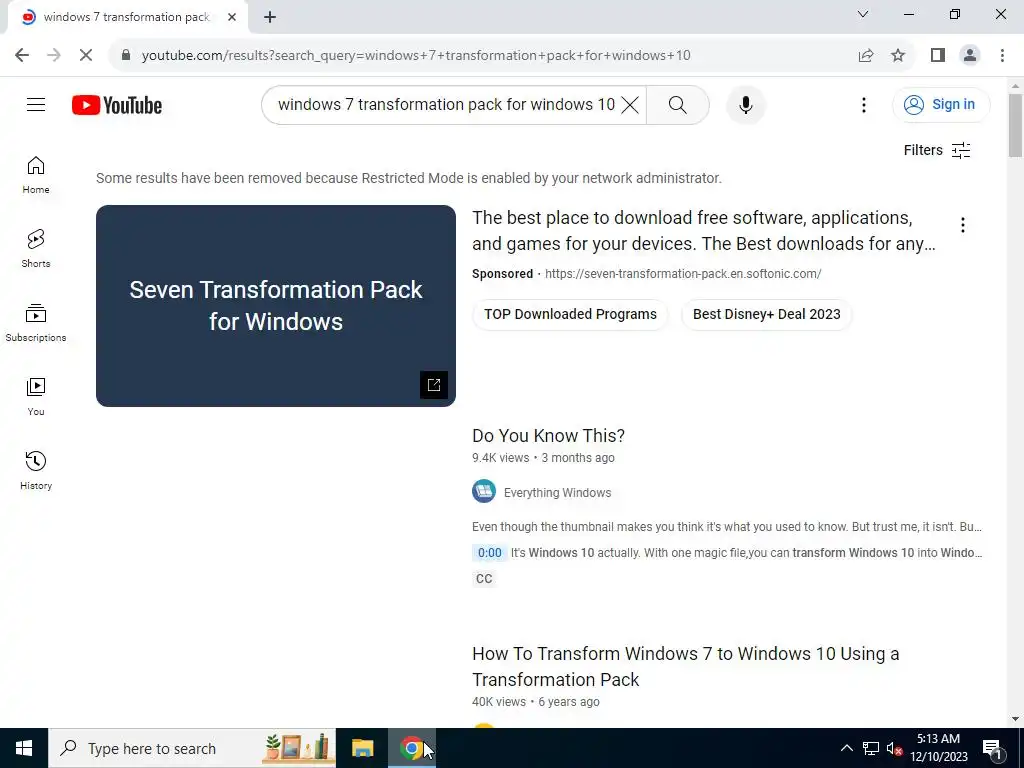Open Subscriptions in the sidebar

coord(36,323)
